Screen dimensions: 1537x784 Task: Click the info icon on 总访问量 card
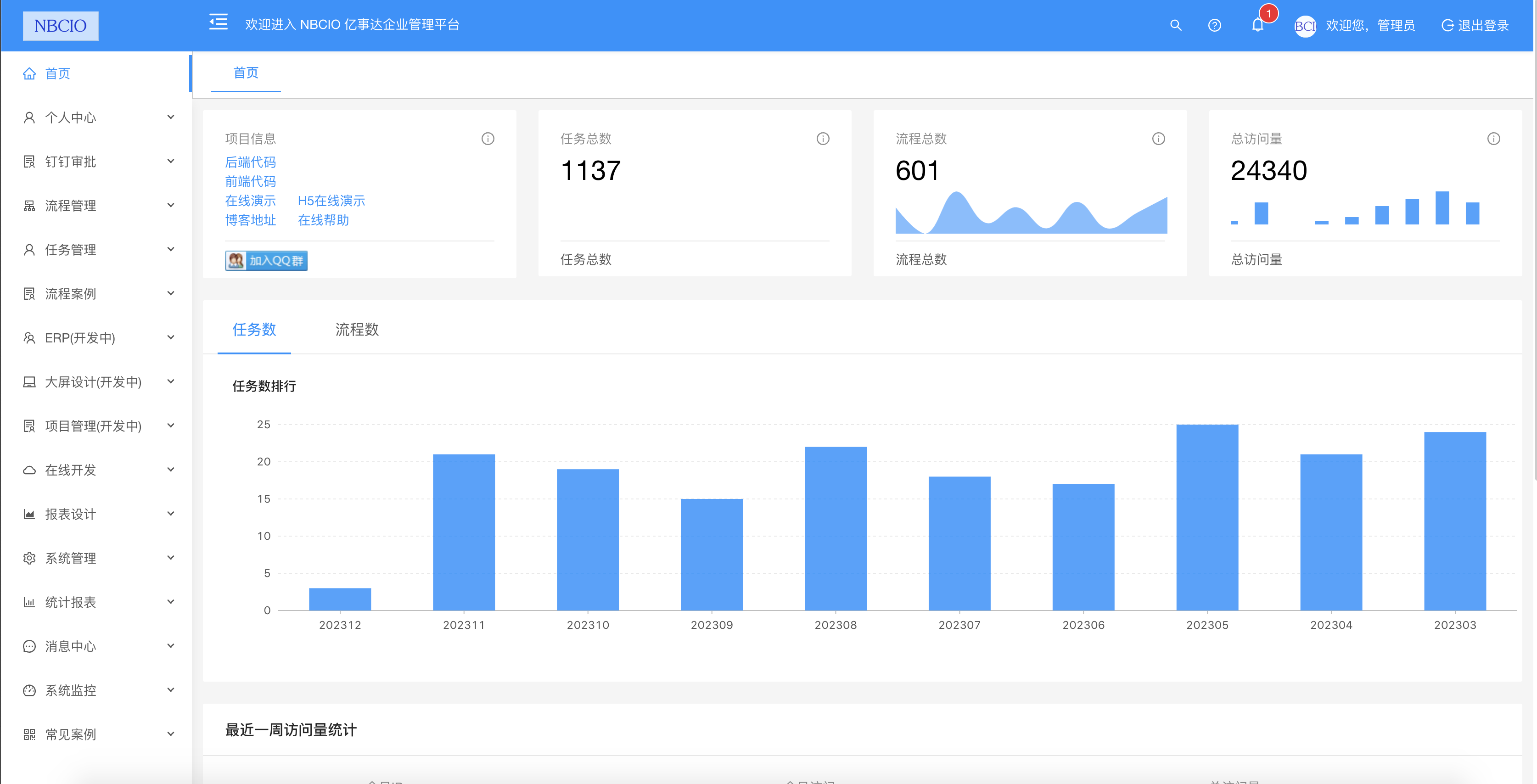[x=1493, y=139]
